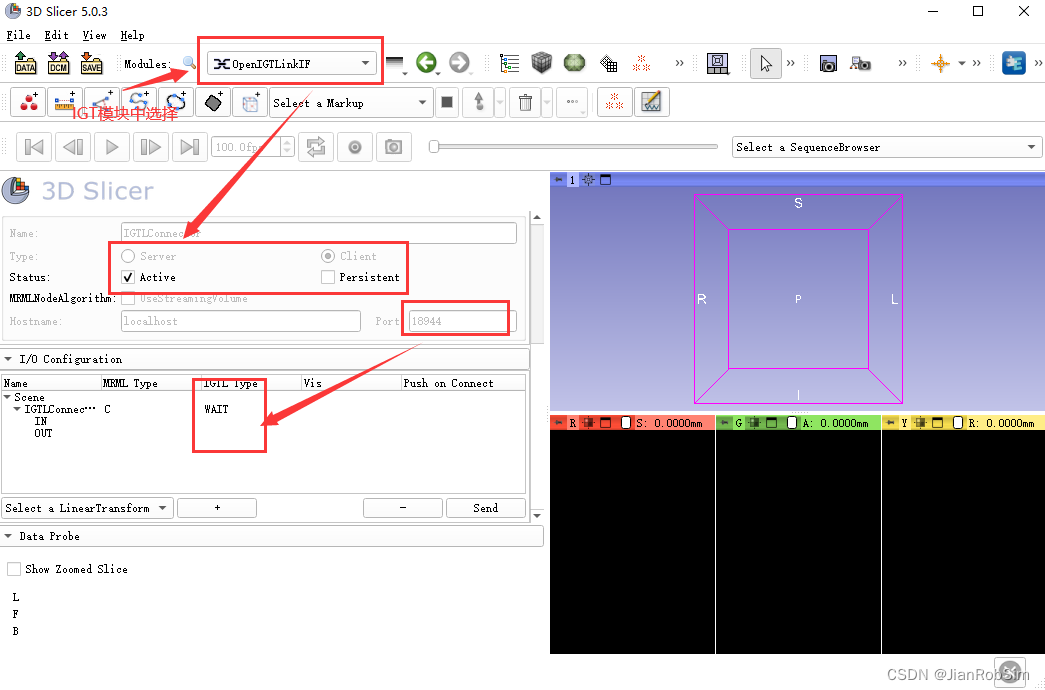Click the green back navigation arrow
Image resolution: width=1045 pixels, height=690 pixels.
pos(428,62)
